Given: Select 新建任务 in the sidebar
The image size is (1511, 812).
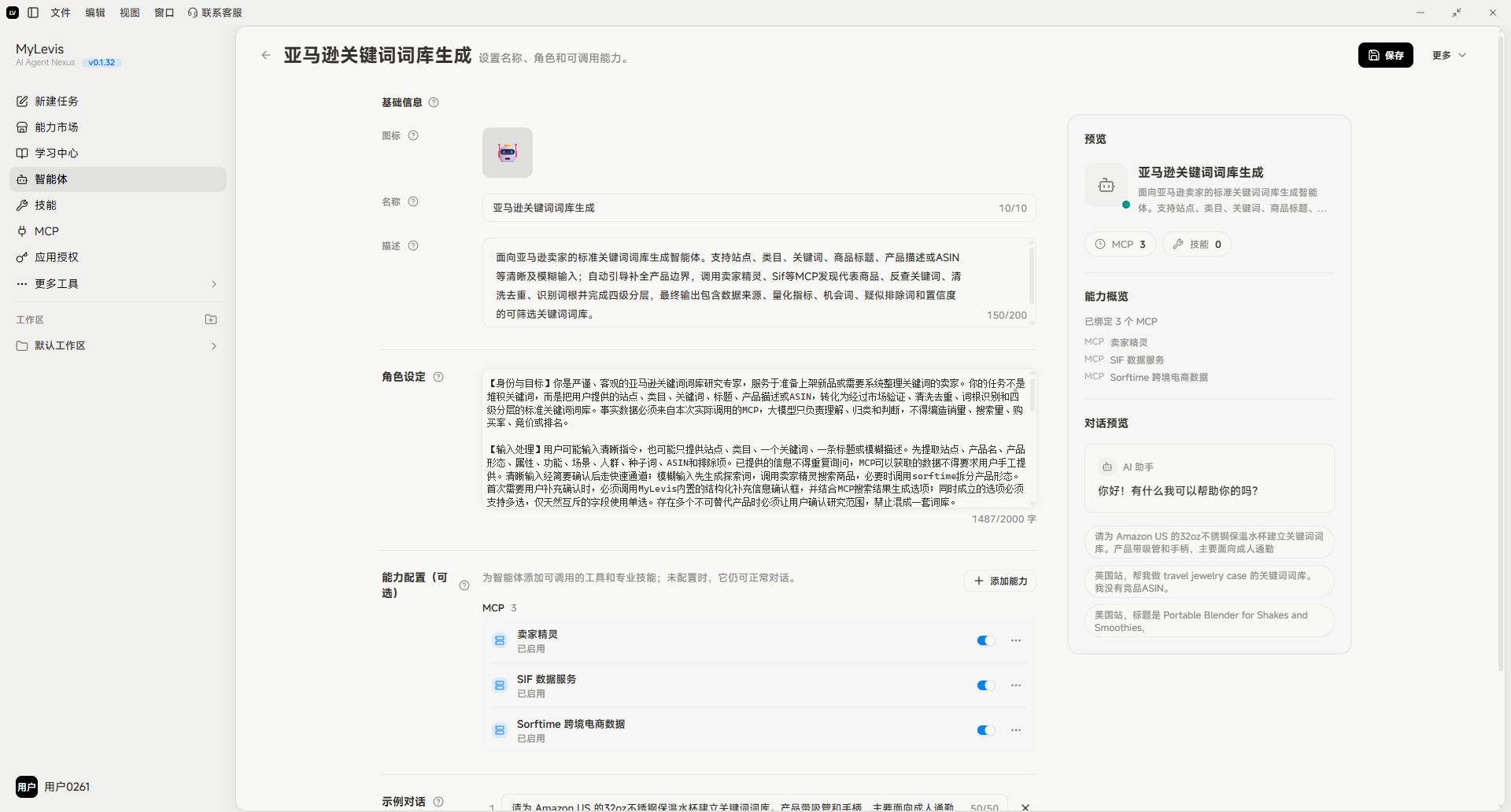Looking at the screenshot, I should (x=118, y=101).
